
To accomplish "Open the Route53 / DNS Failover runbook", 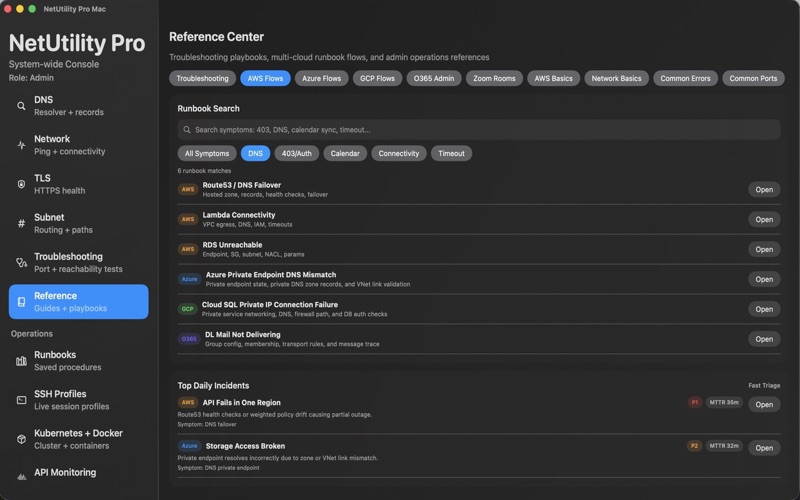I will [x=764, y=189].
